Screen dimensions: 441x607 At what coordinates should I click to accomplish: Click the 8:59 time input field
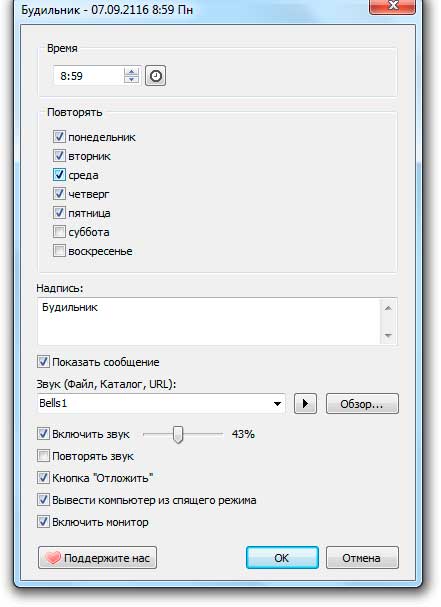(x=89, y=75)
